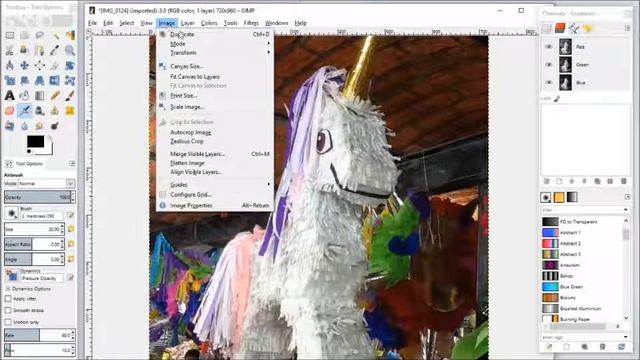Delete channel trash button in Channels panel

623,181
